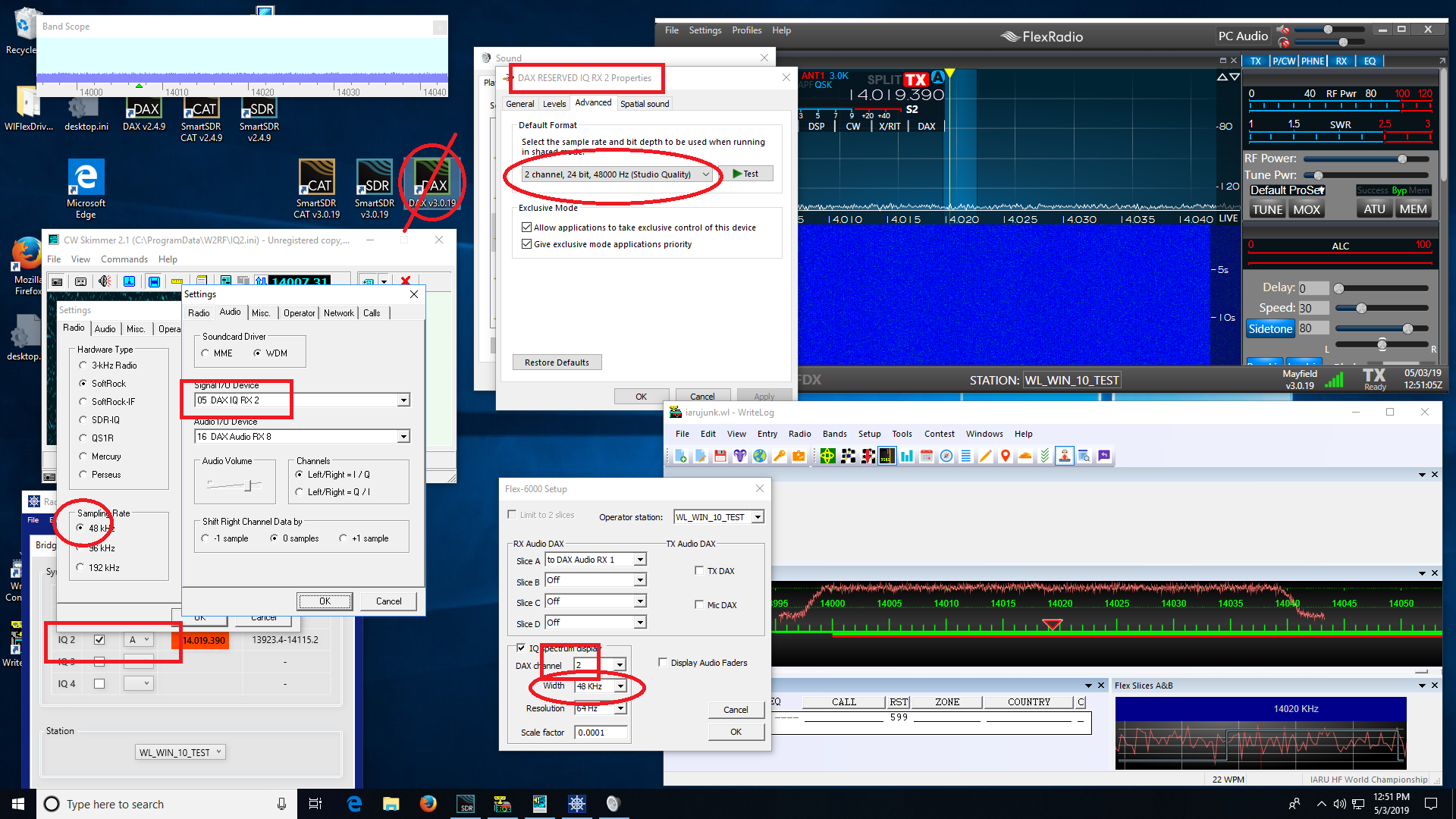Click the purple reply arrow icon in WriteLog

(1104, 456)
